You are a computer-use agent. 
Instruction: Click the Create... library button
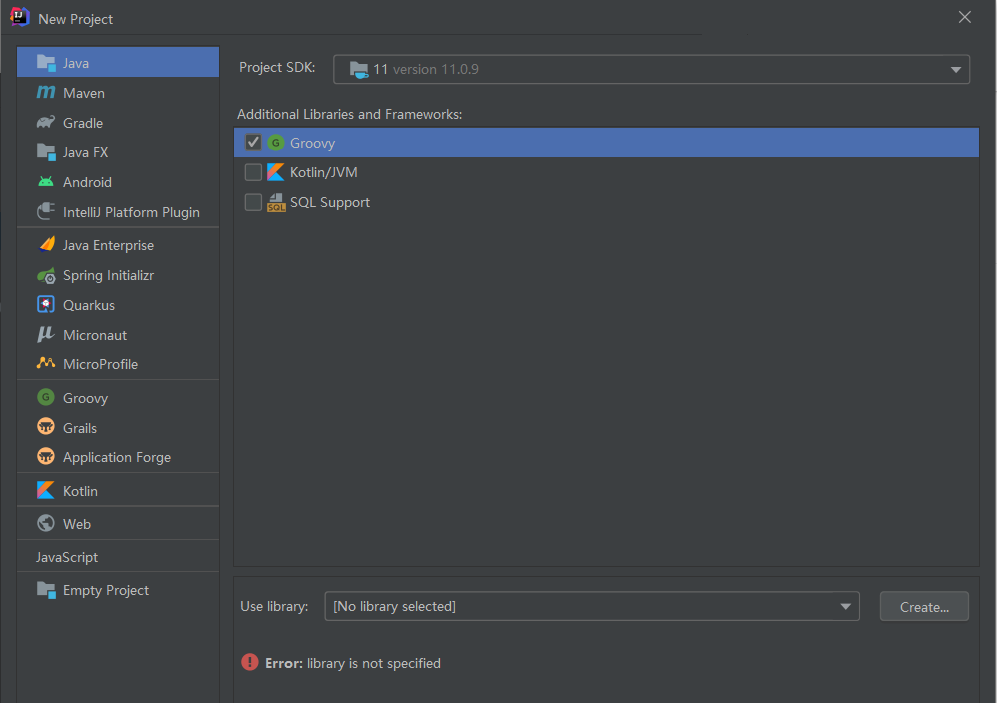pyautogui.click(x=924, y=606)
